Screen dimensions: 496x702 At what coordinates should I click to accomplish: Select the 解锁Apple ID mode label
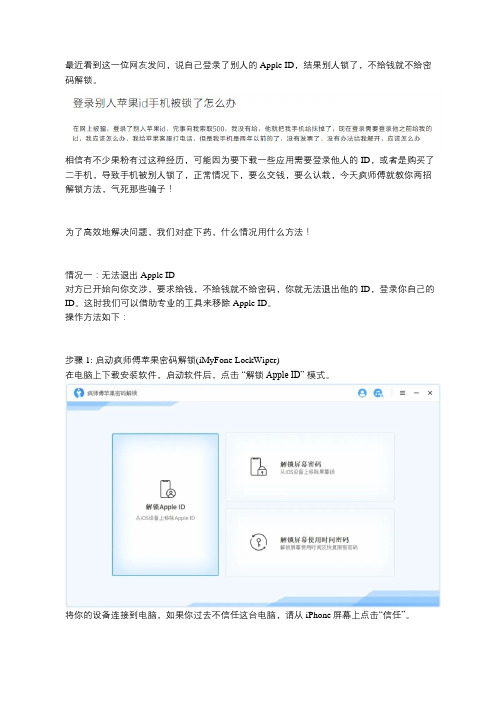[165, 507]
